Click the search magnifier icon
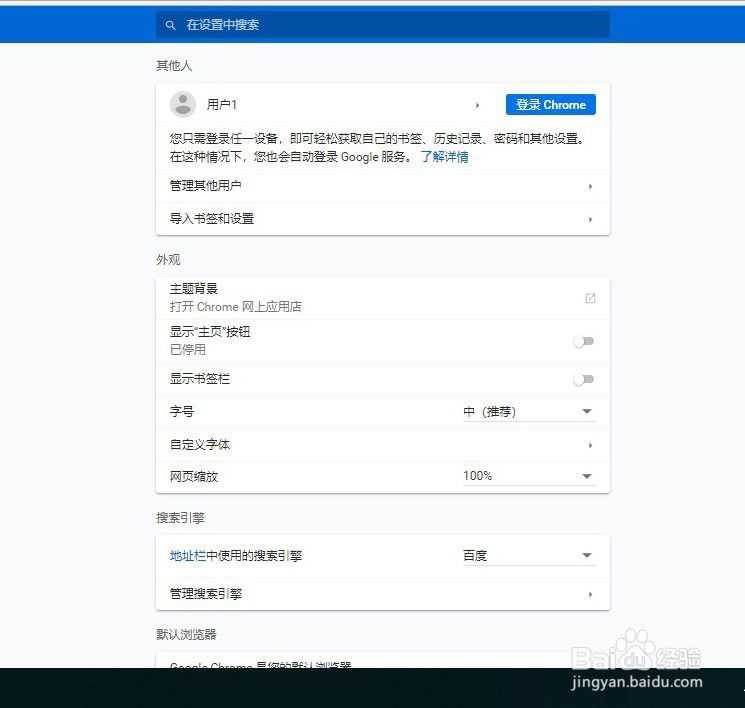 pyautogui.click(x=171, y=25)
